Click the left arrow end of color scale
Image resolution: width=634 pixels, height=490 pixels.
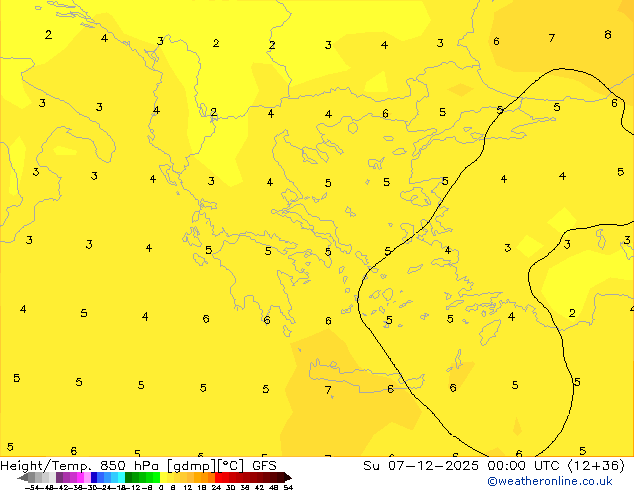[x=23, y=478]
